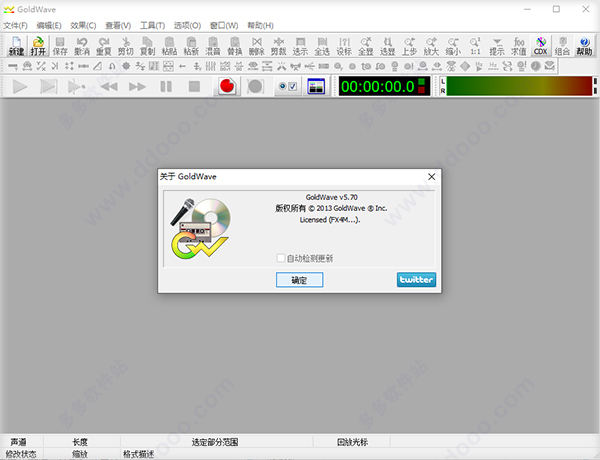Click the 复制 (Copy) toolbar icon
Screen dimensions: 600x460
(x=147, y=46)
